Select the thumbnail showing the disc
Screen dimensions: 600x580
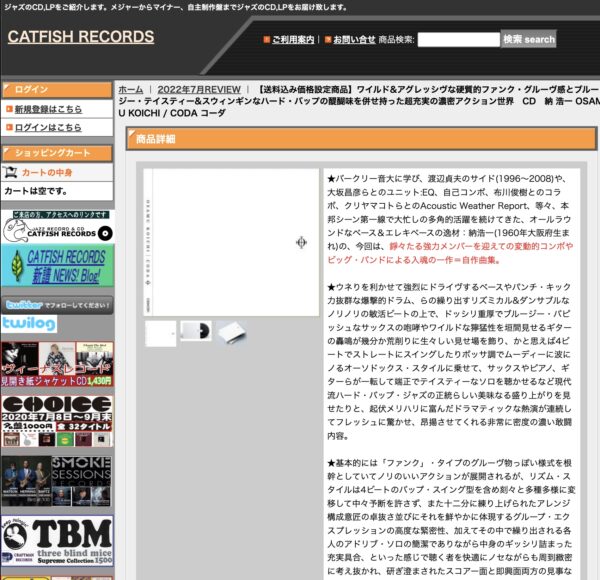click(196, 331)
